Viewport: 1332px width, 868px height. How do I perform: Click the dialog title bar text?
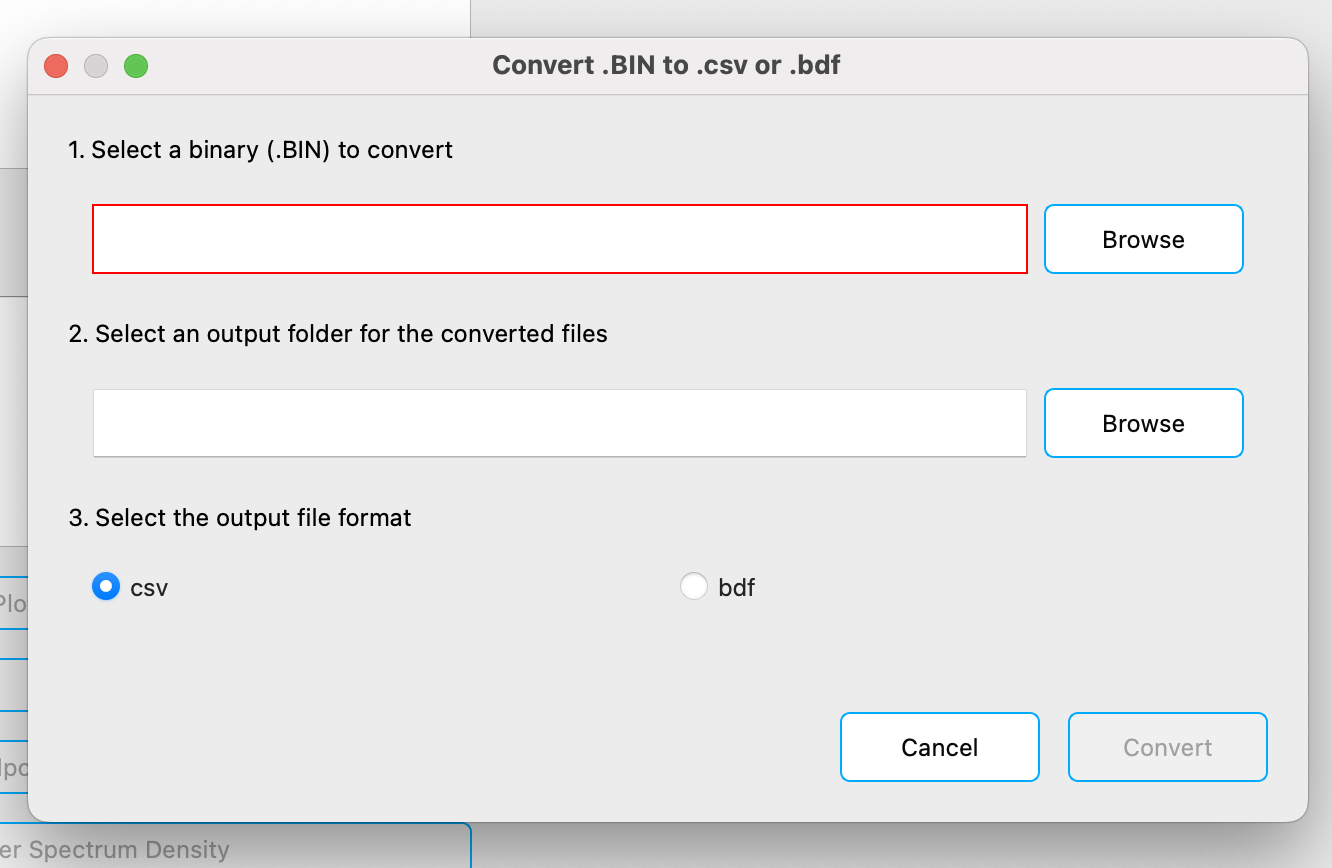665,64
